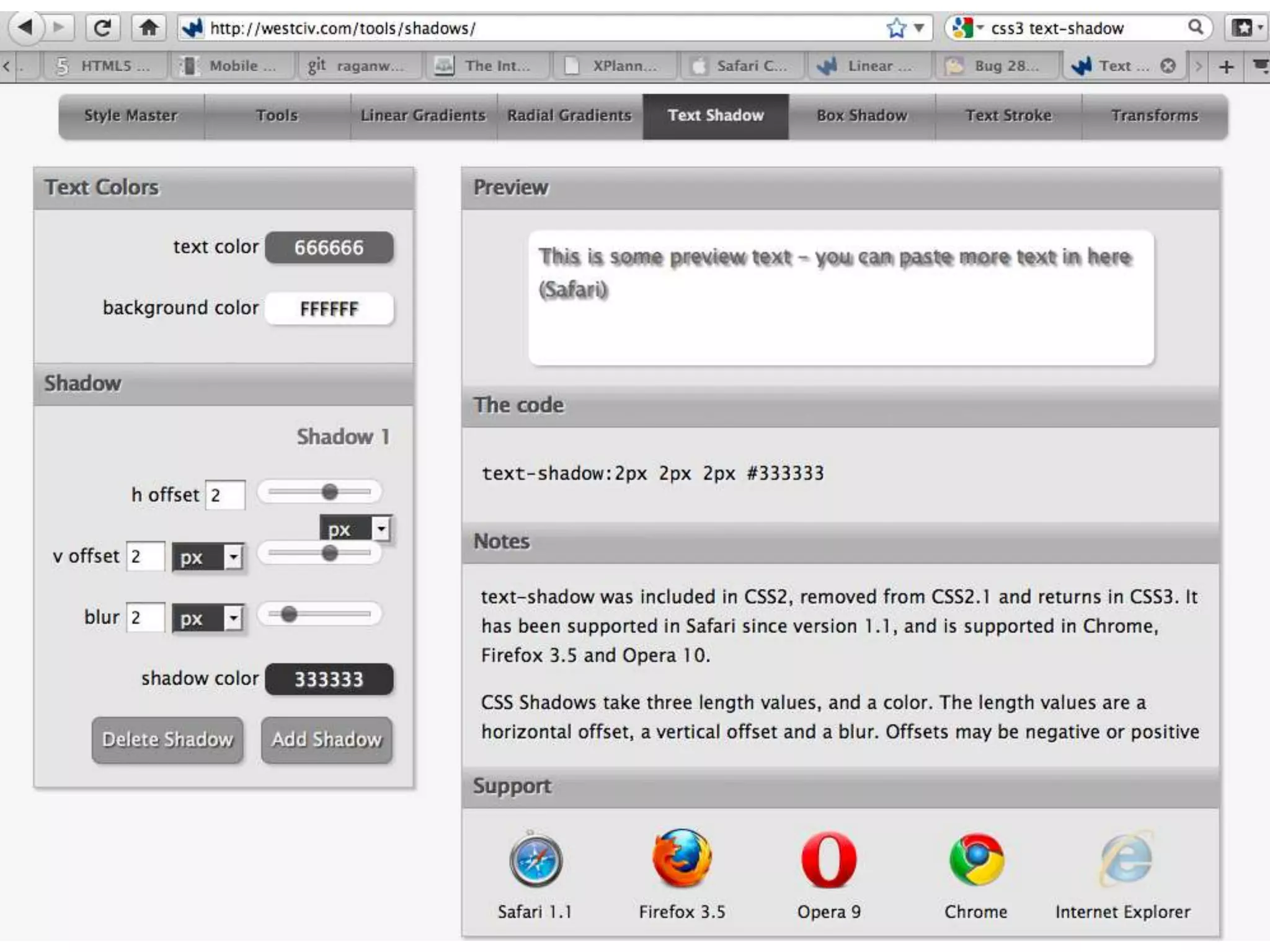Click the blur slider handle

288,614
